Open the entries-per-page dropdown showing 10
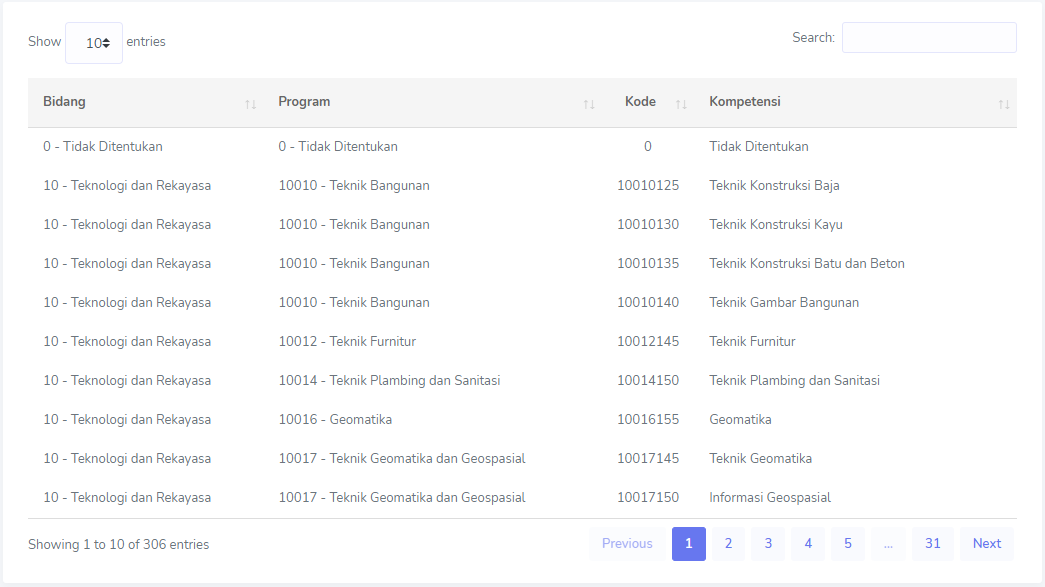The width and height of the screenshot is (1045, 587). [94, 43]
